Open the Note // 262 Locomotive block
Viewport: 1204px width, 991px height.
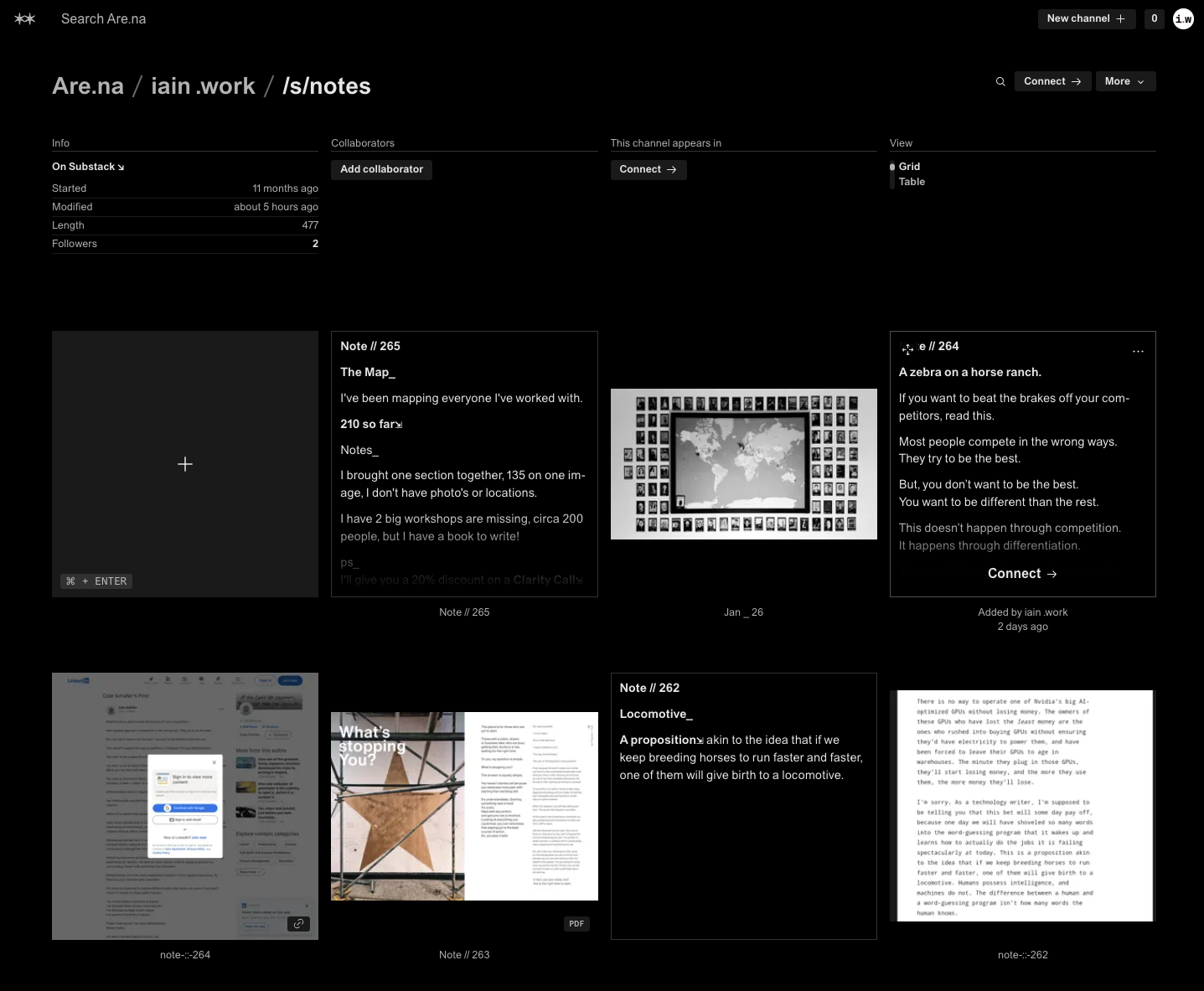[x=744, y=806]
